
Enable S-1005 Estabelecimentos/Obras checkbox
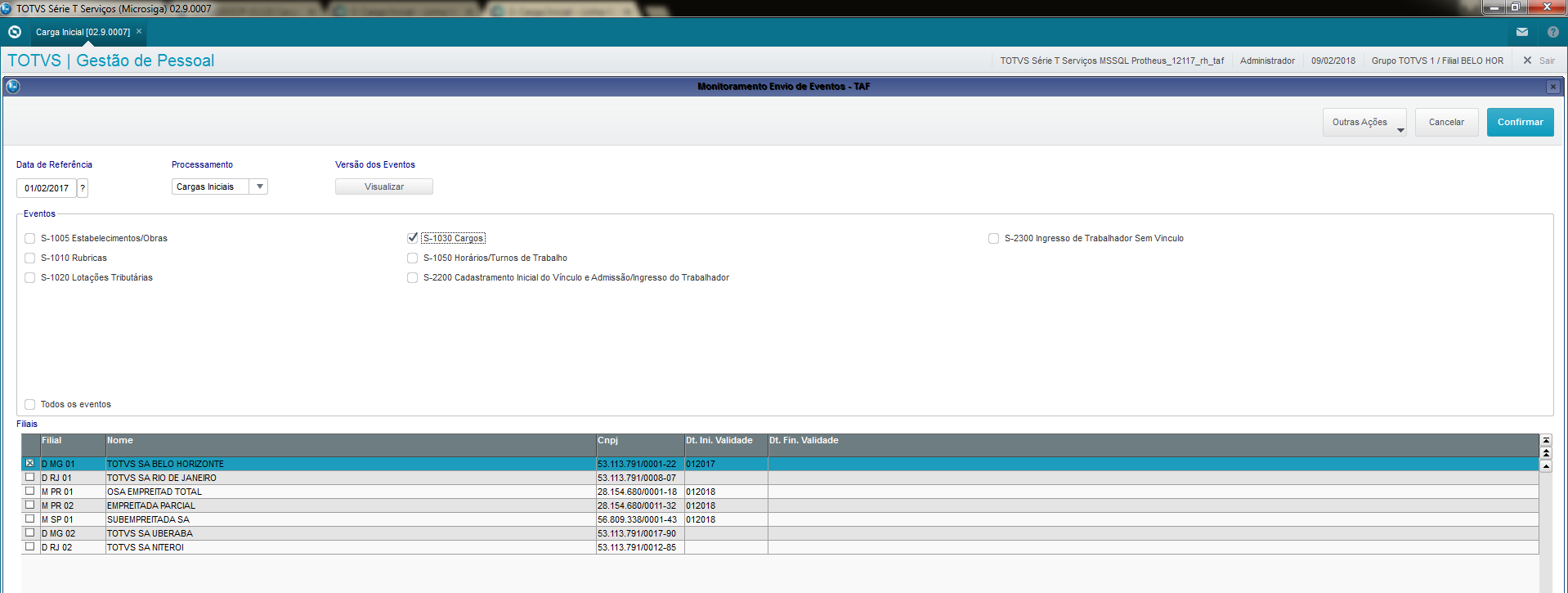(x=30, y=239)
